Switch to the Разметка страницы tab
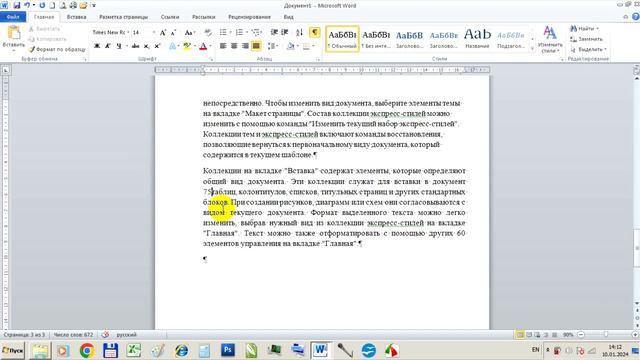The image size is (640, 360). pyautogui.click(x=124, y=17)
